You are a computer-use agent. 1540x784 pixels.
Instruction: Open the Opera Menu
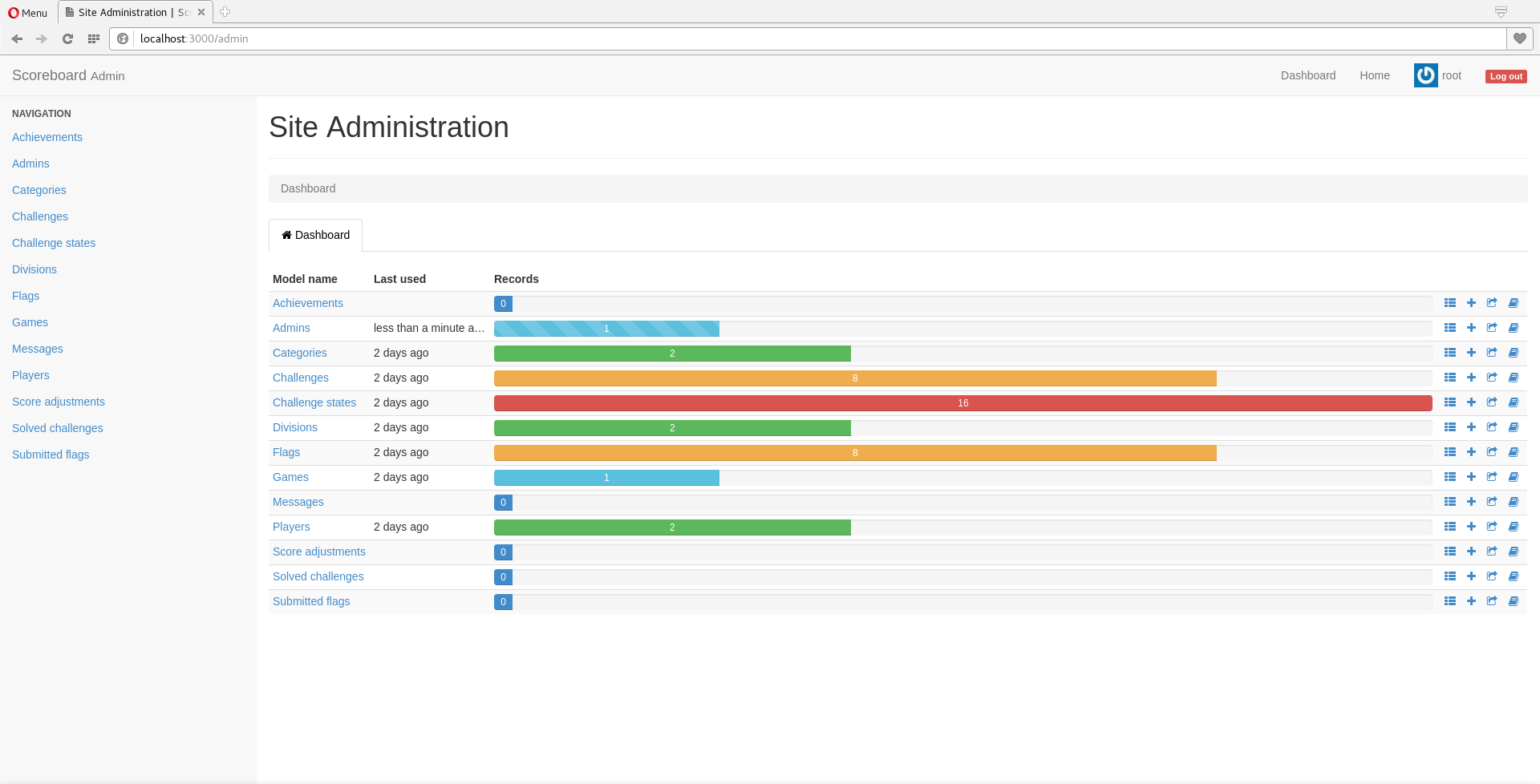click(x=26, y=12)
